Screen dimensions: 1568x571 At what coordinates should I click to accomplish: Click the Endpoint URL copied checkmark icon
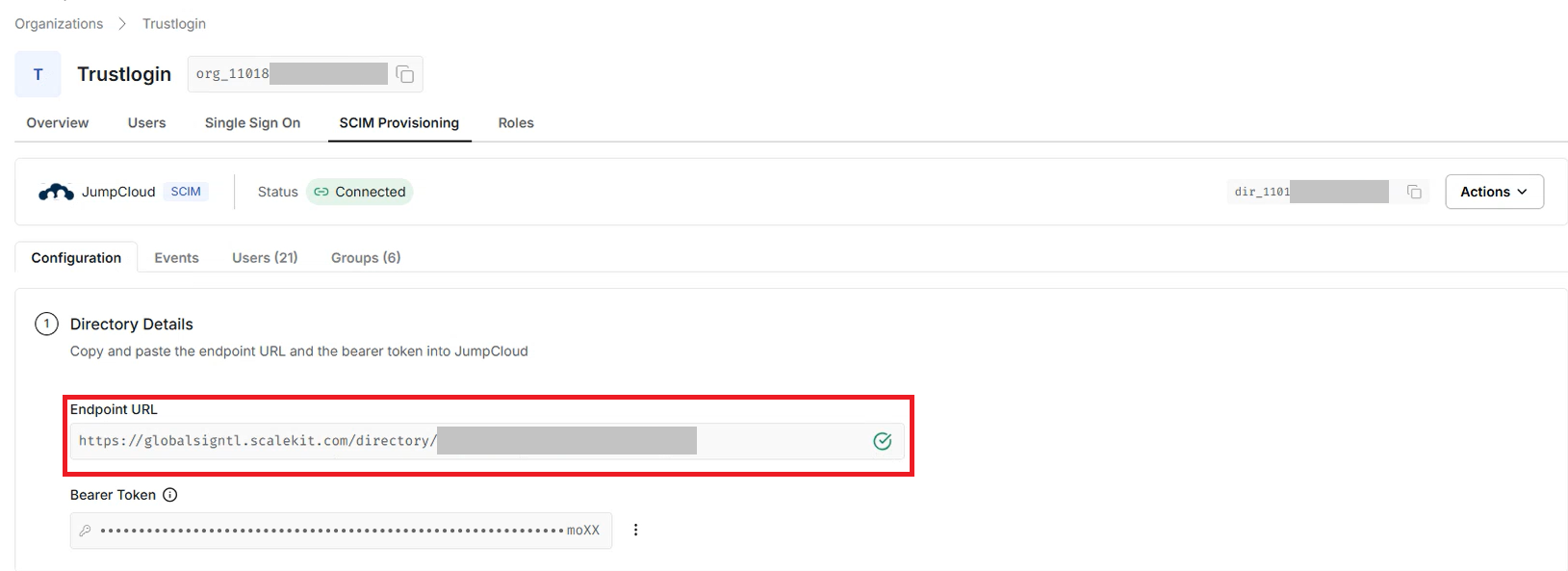point(882,441)
